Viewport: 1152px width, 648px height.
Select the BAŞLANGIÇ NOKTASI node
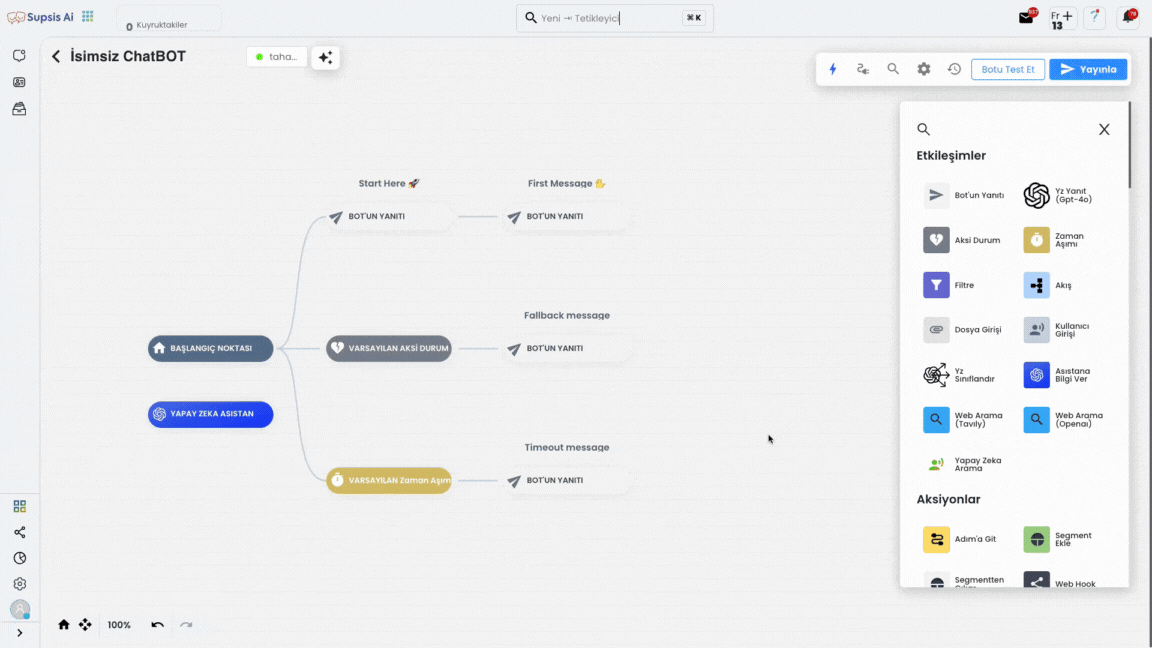coord(211,348)
